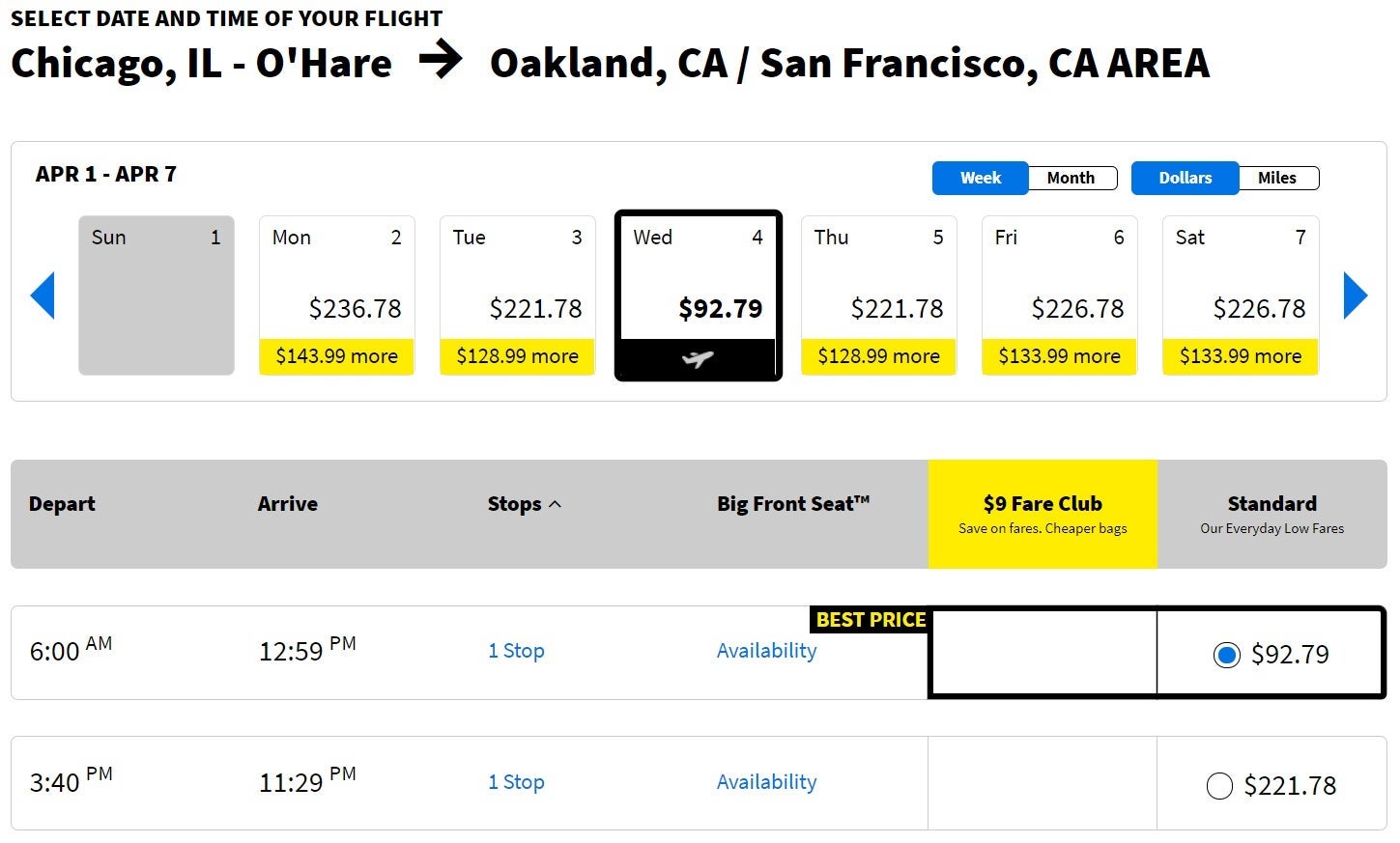Open 1 Stop details for 3:40 PM flight
Screen dimensions: 1400x843
point(516,782)
